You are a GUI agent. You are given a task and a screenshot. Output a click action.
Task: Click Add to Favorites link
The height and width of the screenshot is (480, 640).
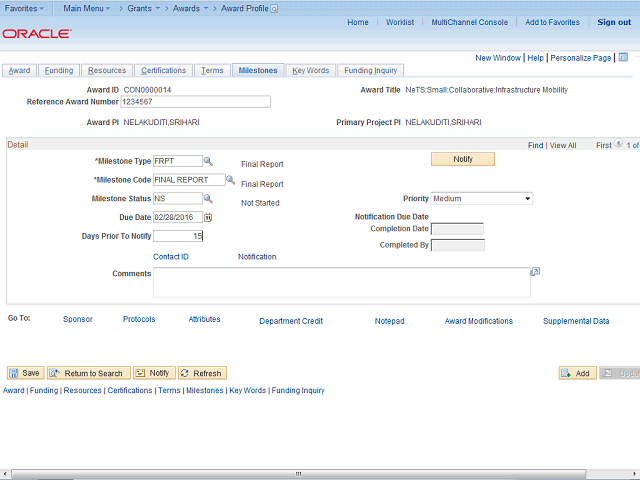552,22
